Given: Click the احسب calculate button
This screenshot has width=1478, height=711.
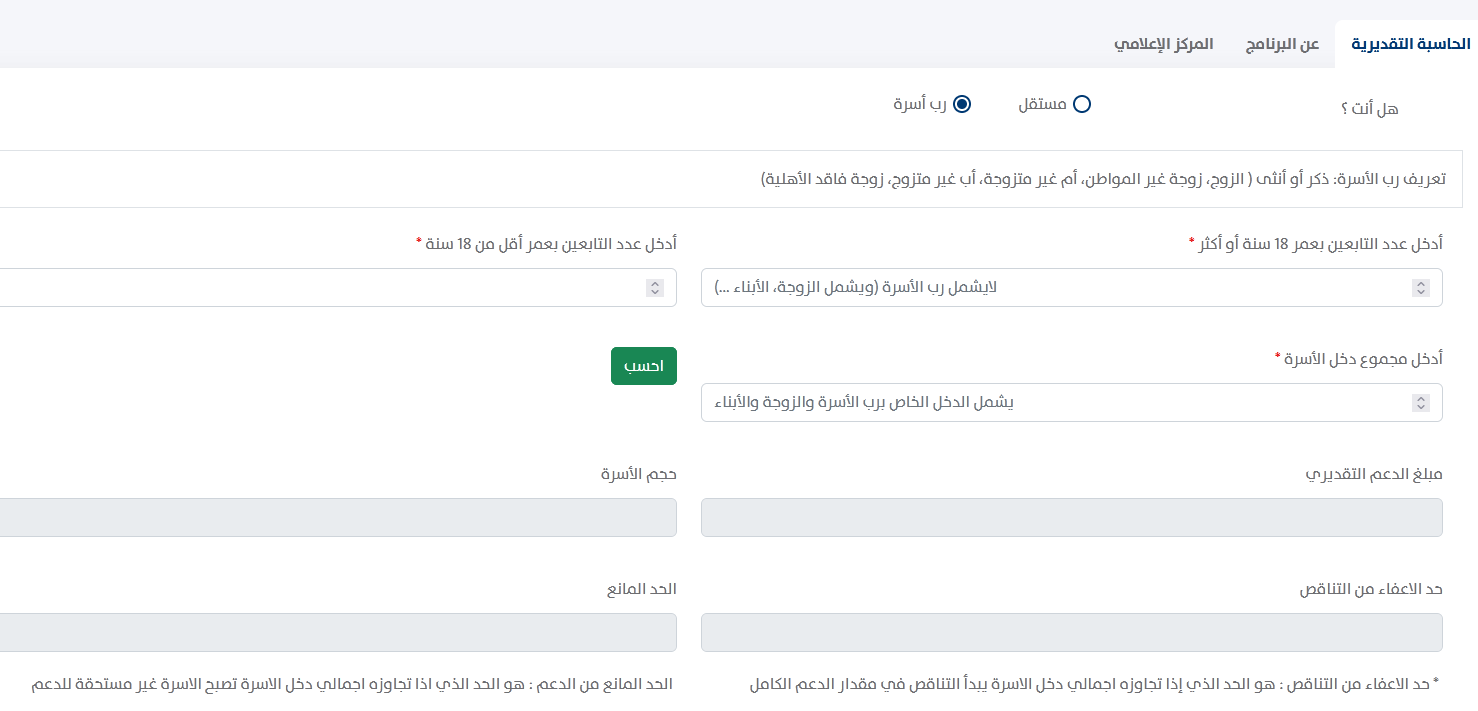Looking at the screenshot, I should [x=644, y=366].
